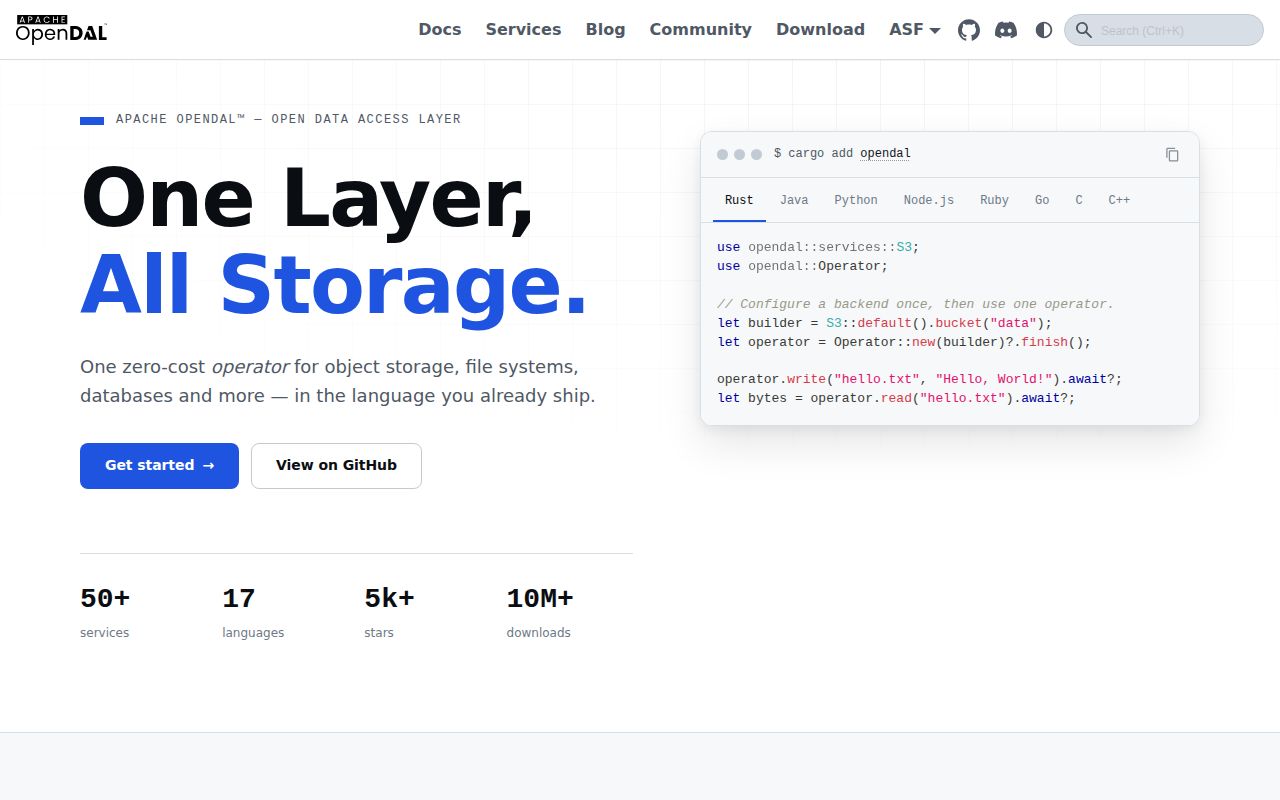Open the Blog page
This screenshot has width=1280, height=800.
click(x=605, y=30)
